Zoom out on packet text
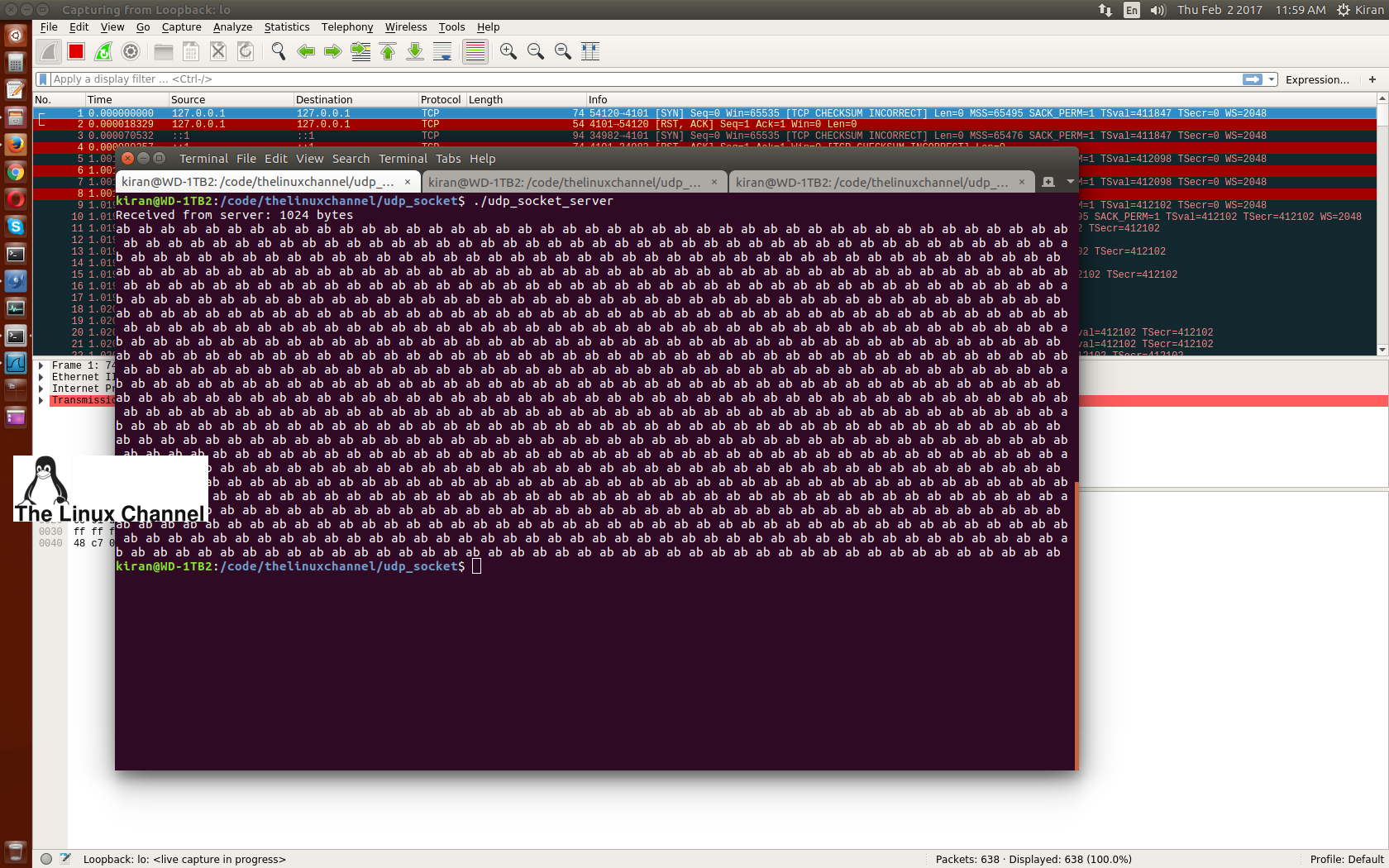 (536, 51)
